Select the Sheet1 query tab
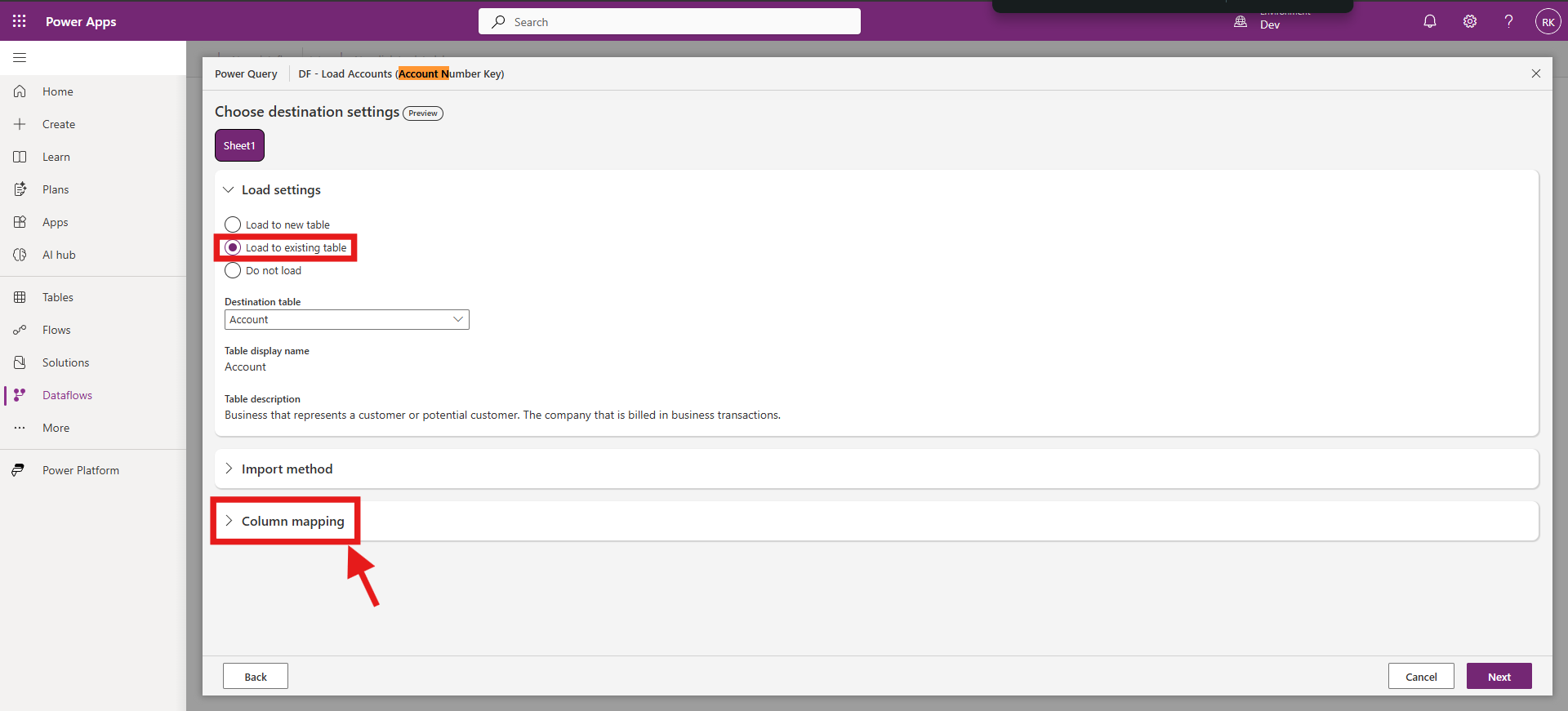The height and width of the screenshot is (711, 1568). pos(239,145)
